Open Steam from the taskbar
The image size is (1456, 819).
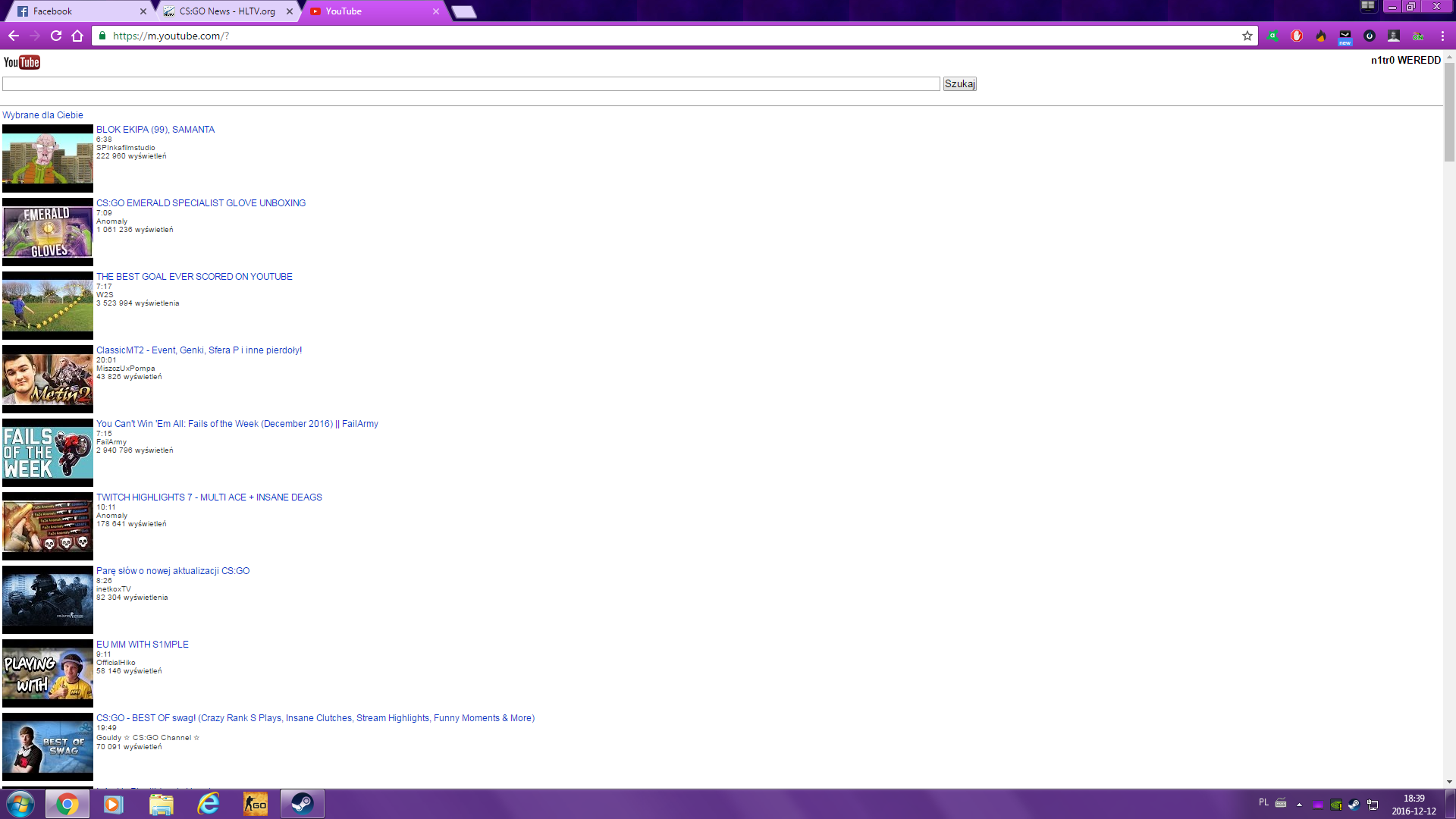point(302,804)
